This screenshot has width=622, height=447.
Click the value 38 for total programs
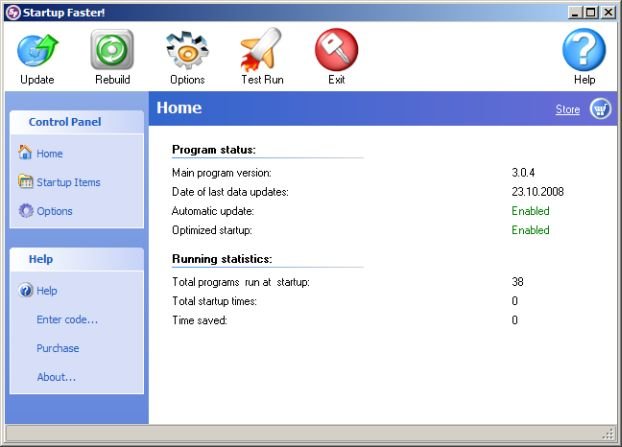point(517,282)
